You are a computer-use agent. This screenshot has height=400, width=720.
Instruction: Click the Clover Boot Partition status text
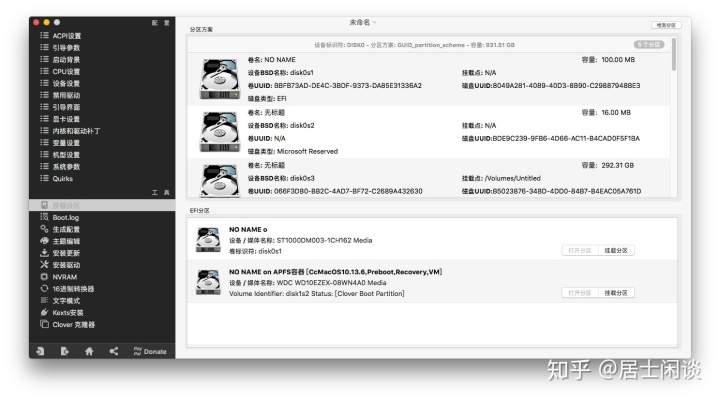tap(370, 293)
